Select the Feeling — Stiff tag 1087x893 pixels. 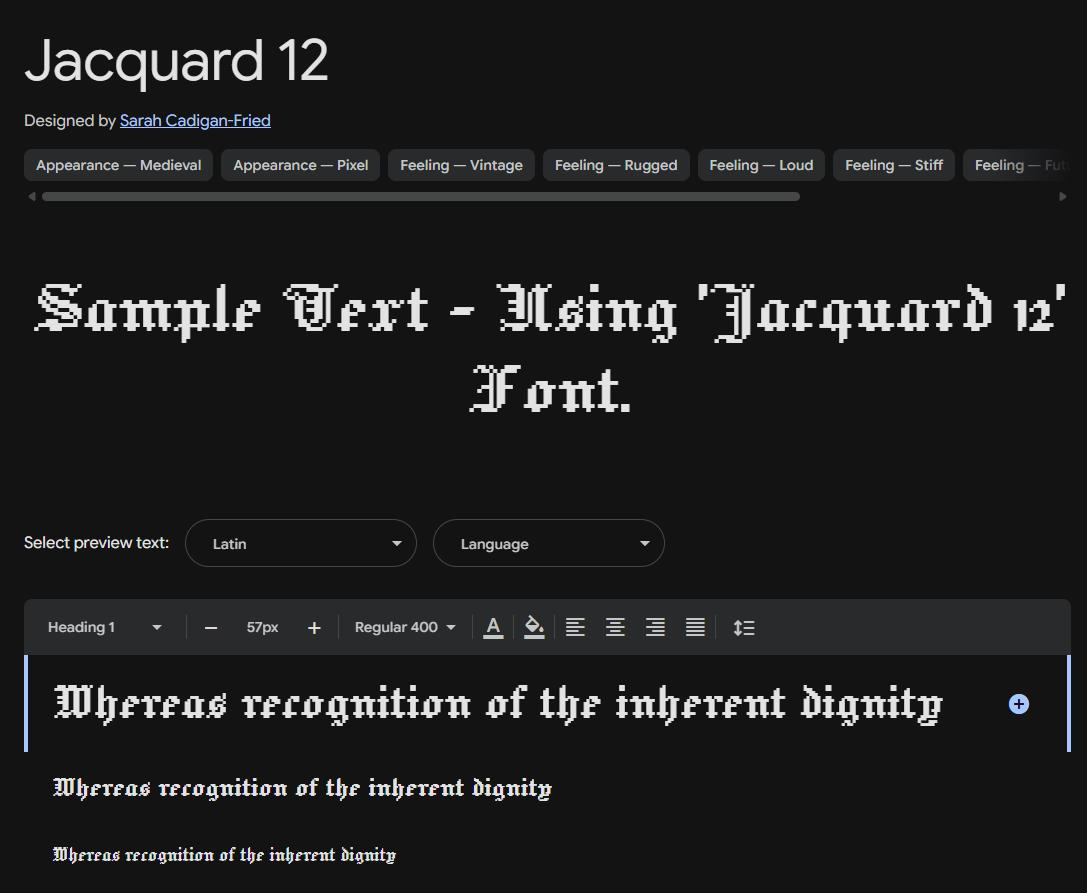point(894,165)
